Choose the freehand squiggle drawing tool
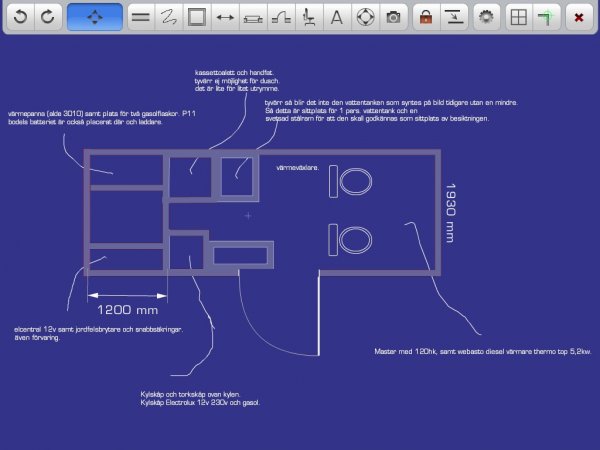 click(x=169, y=17)
